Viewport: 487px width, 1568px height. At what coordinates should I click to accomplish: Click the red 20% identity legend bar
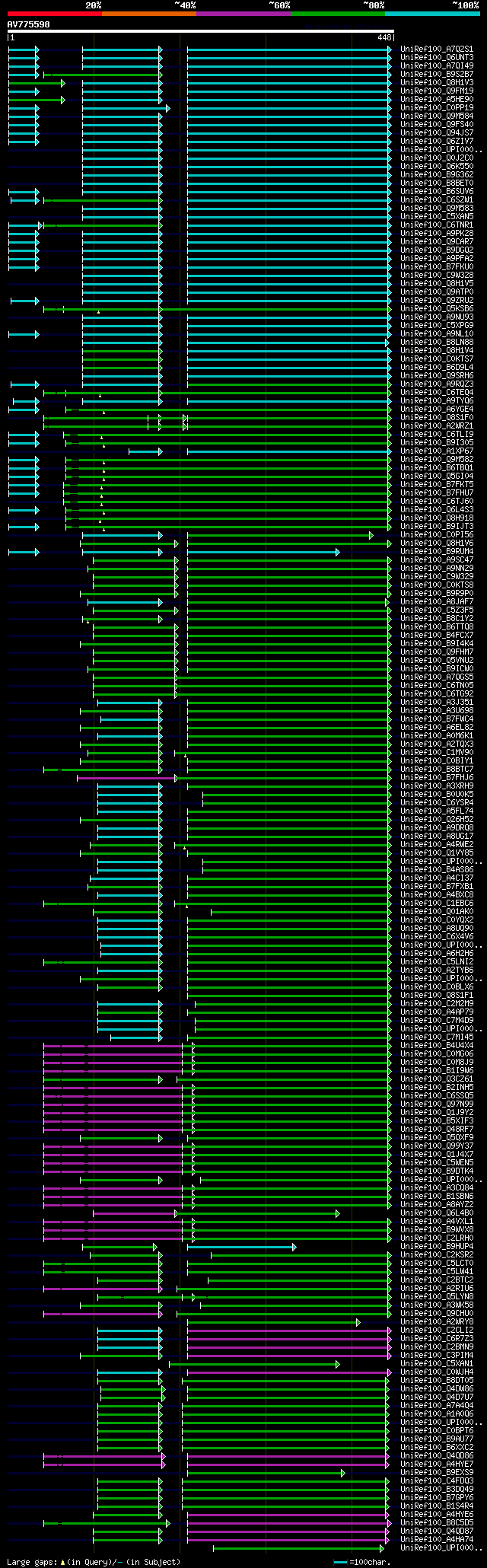point(55,14)
